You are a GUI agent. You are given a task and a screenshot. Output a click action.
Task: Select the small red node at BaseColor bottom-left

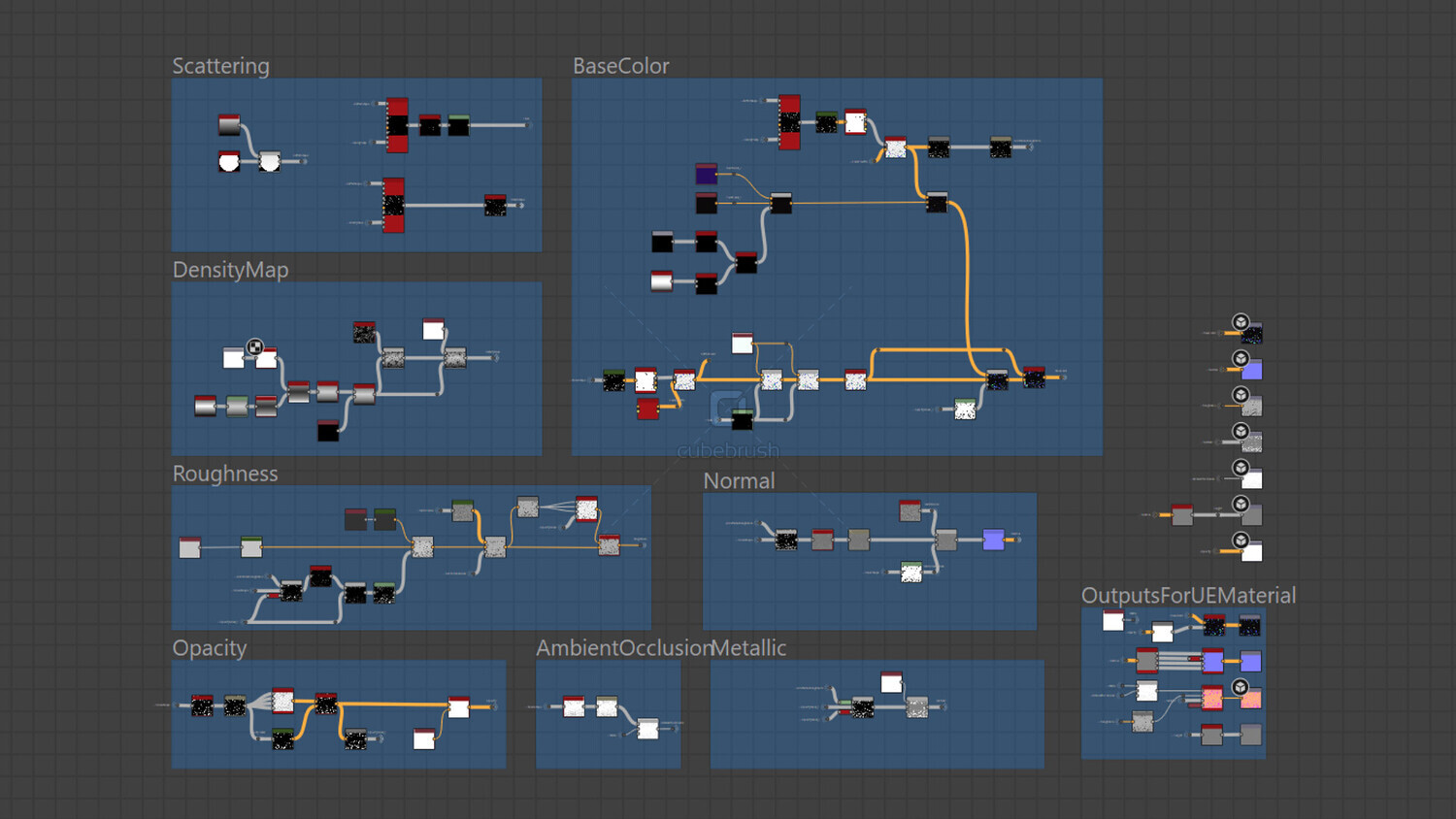point(647,409)
